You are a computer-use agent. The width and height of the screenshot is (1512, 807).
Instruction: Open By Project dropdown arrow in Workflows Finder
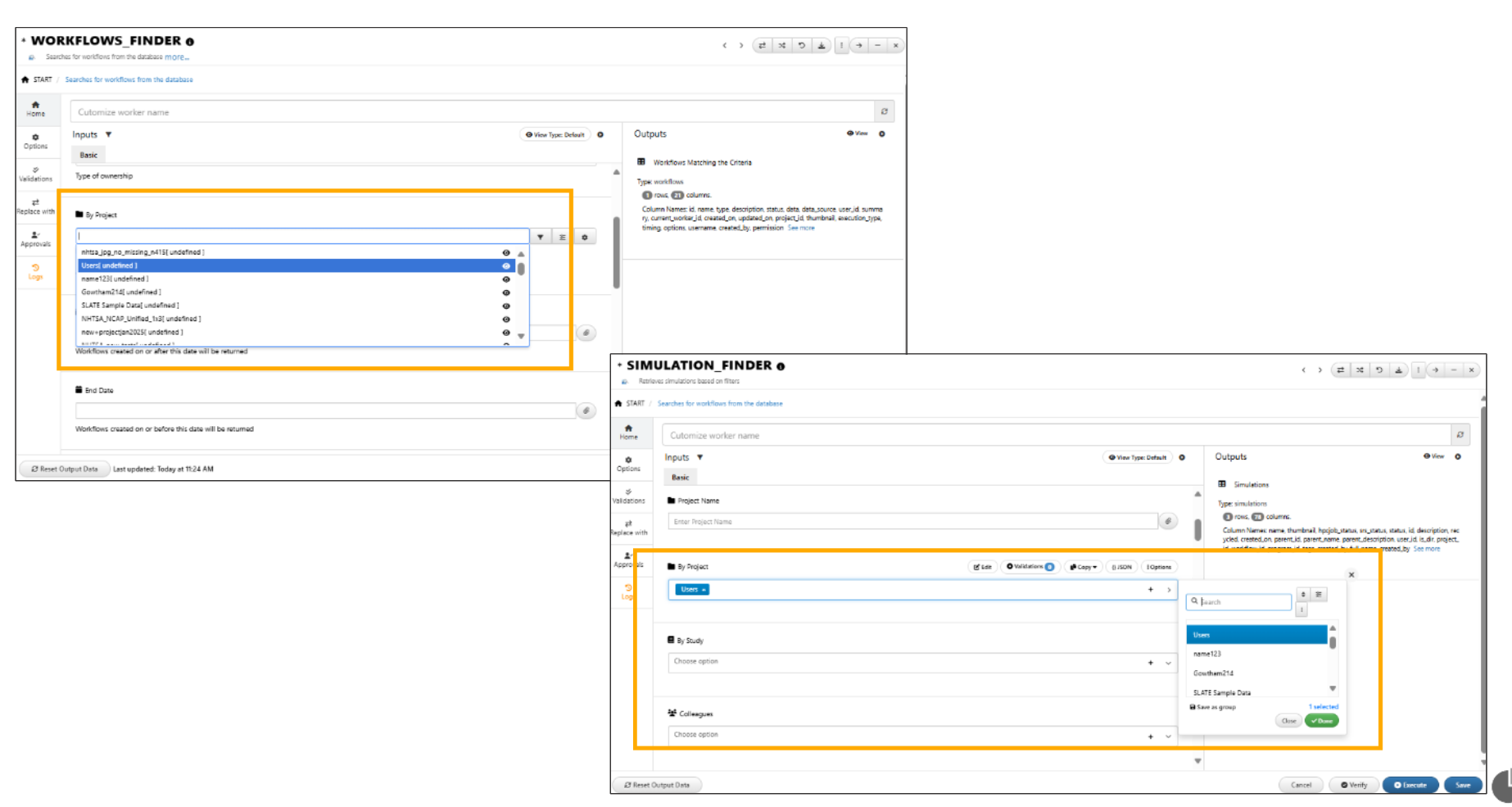pyautogui.click(x=541, y=237)
